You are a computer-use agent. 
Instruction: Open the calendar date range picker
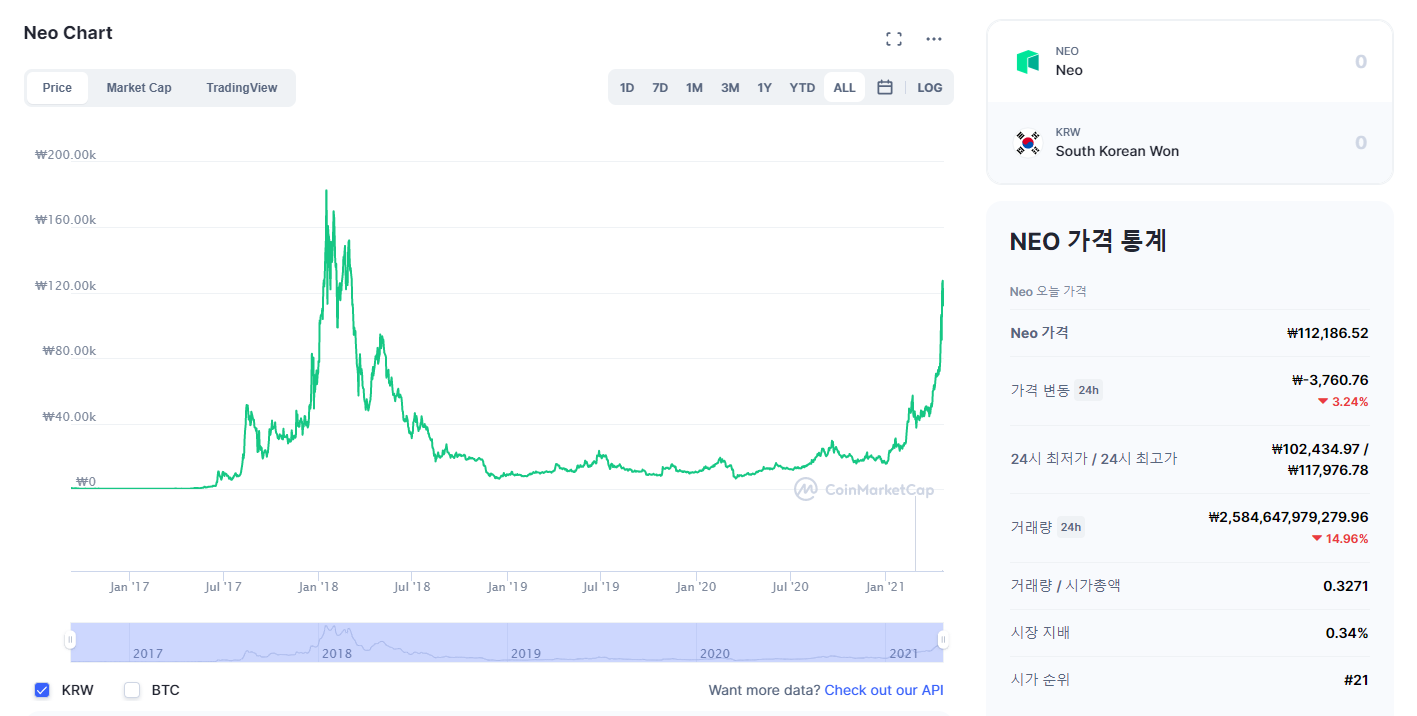885,87
